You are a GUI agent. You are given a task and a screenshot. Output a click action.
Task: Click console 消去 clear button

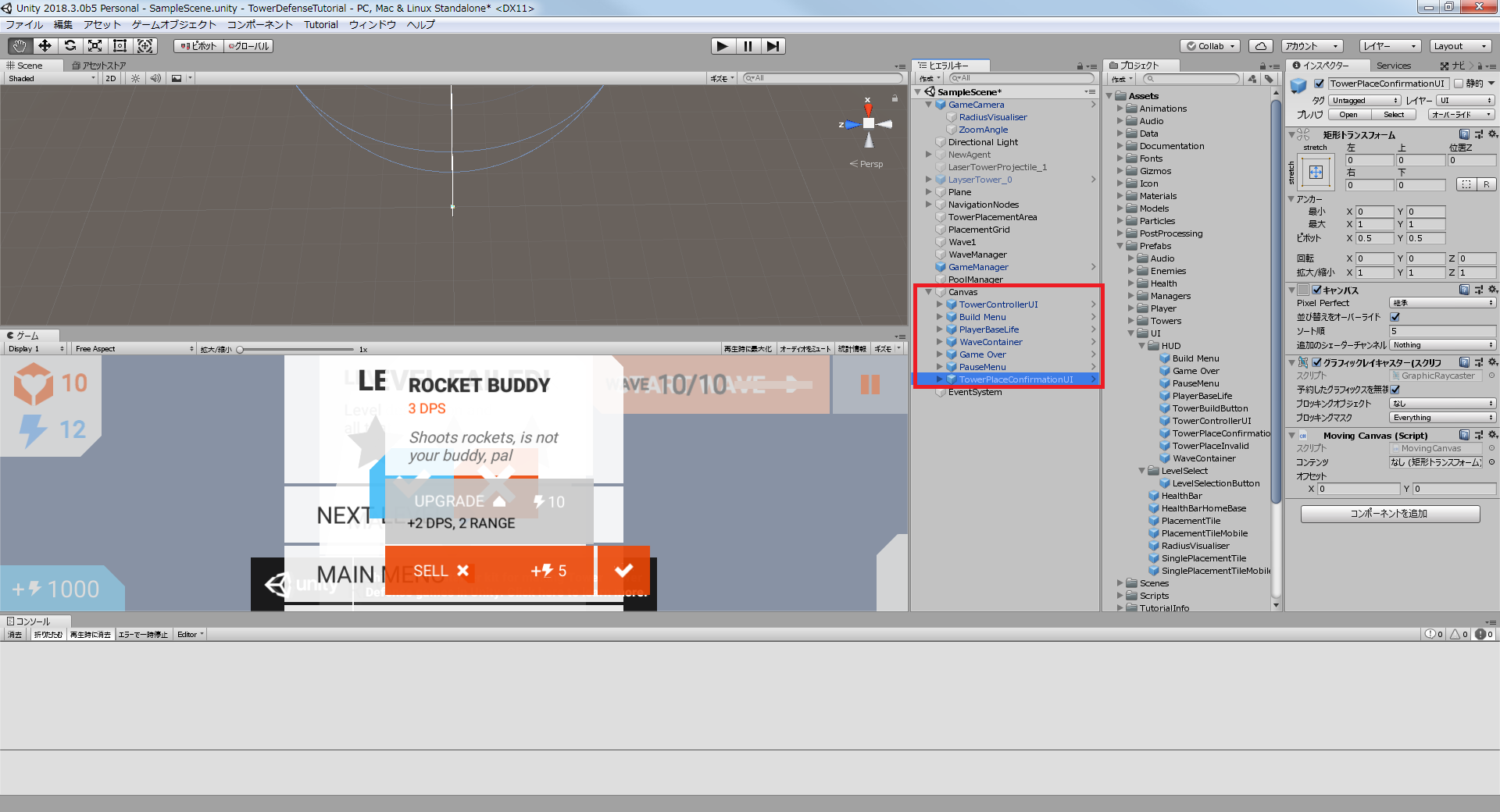coord(15,635)
